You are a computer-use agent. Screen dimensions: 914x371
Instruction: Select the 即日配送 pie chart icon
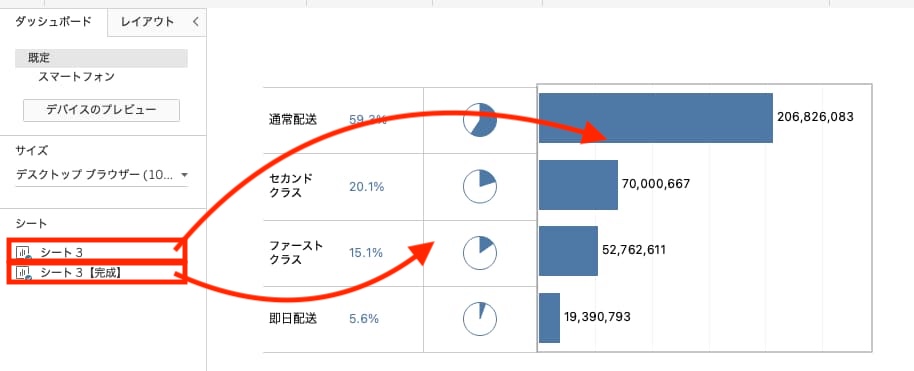tap(480, 319)
